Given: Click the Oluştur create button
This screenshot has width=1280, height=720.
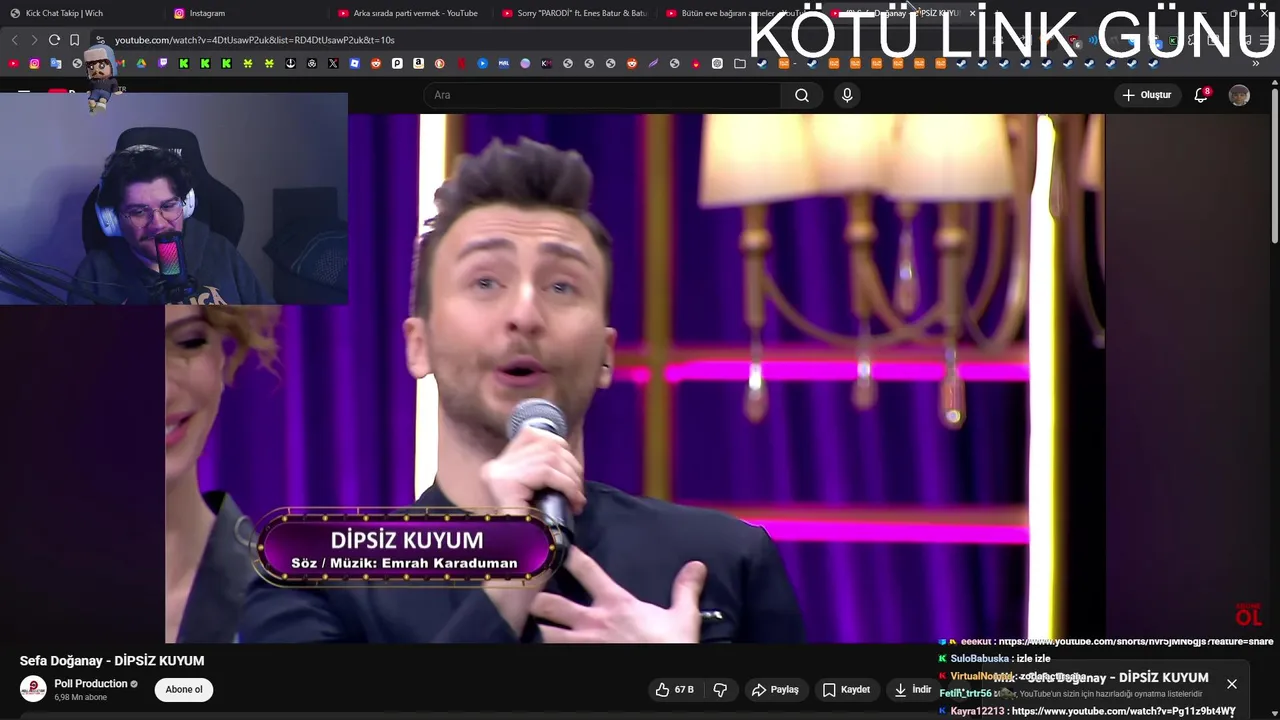Looking at the screenshot, I should pyautogui.click(x=1146, y=95).
